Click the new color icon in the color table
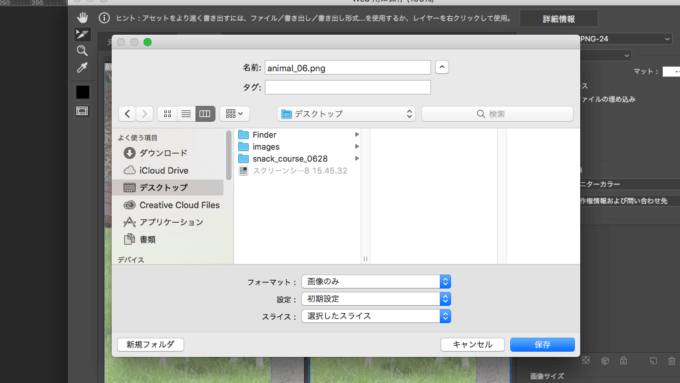The height and width of the screenshot is (383, 680). 653,360
